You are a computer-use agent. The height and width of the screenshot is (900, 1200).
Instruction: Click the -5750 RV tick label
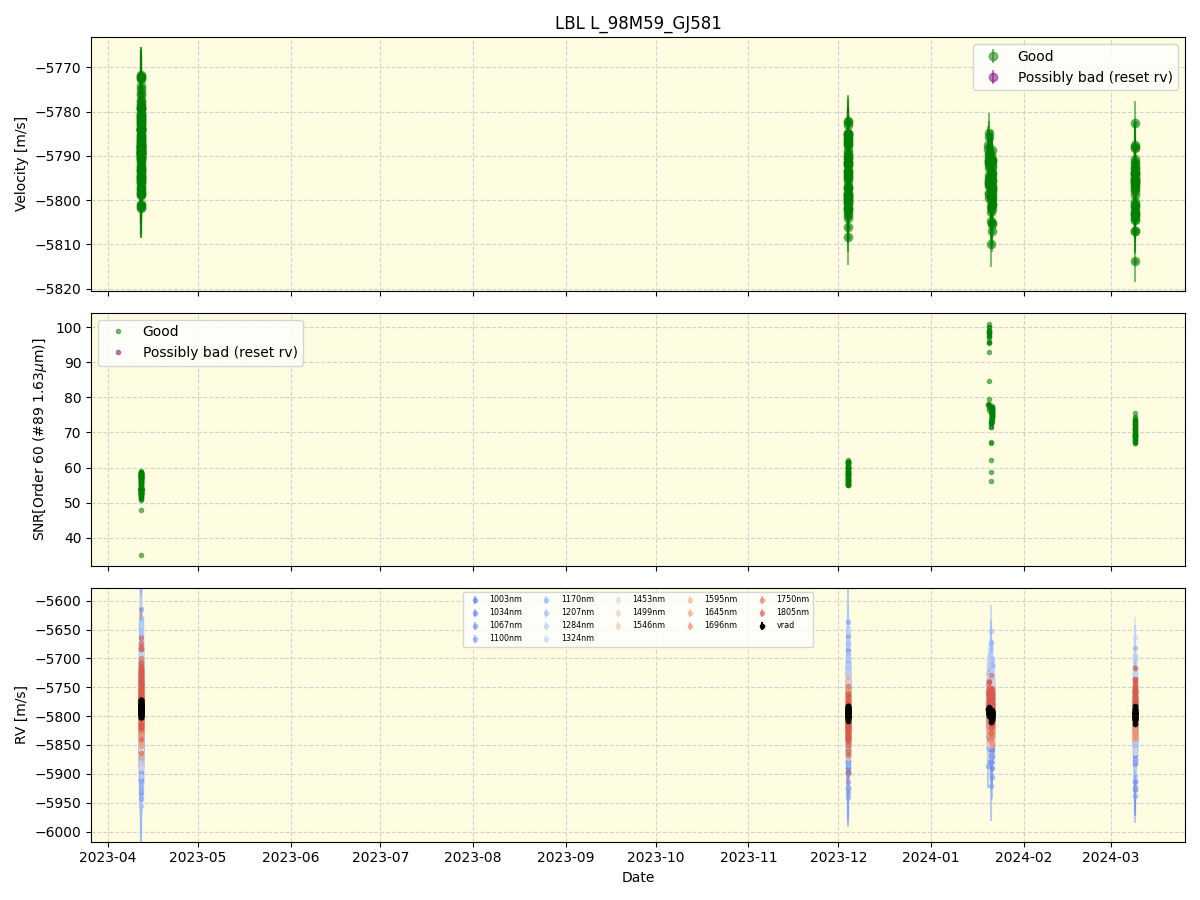pos(61,688)
